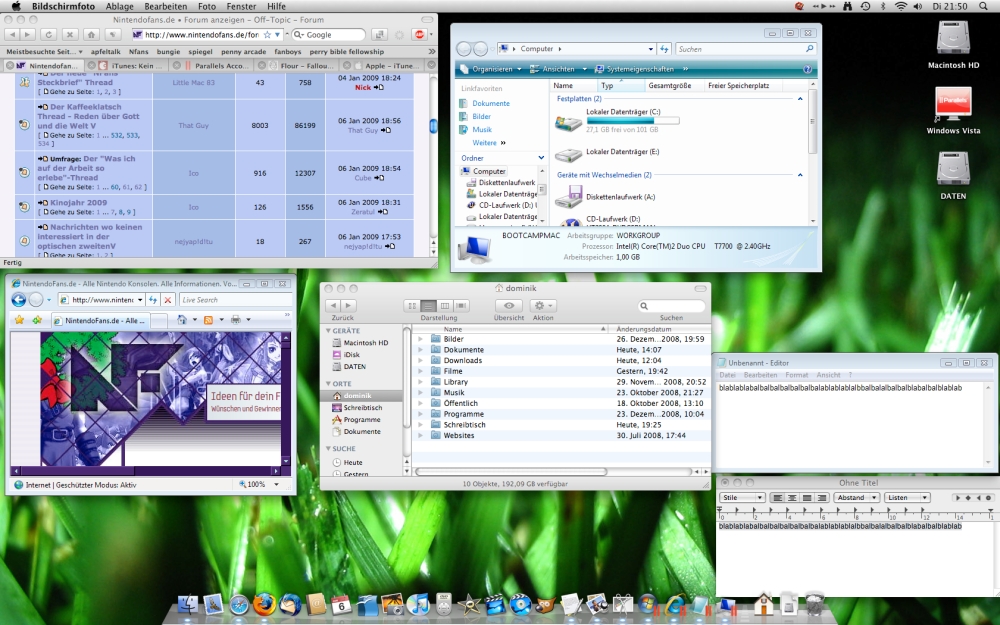Image resolution: width=1000 pixels, height=625 pixels.
Task: Collapse Festplatten group in Vista Explorer
Action: click(800, 99)
